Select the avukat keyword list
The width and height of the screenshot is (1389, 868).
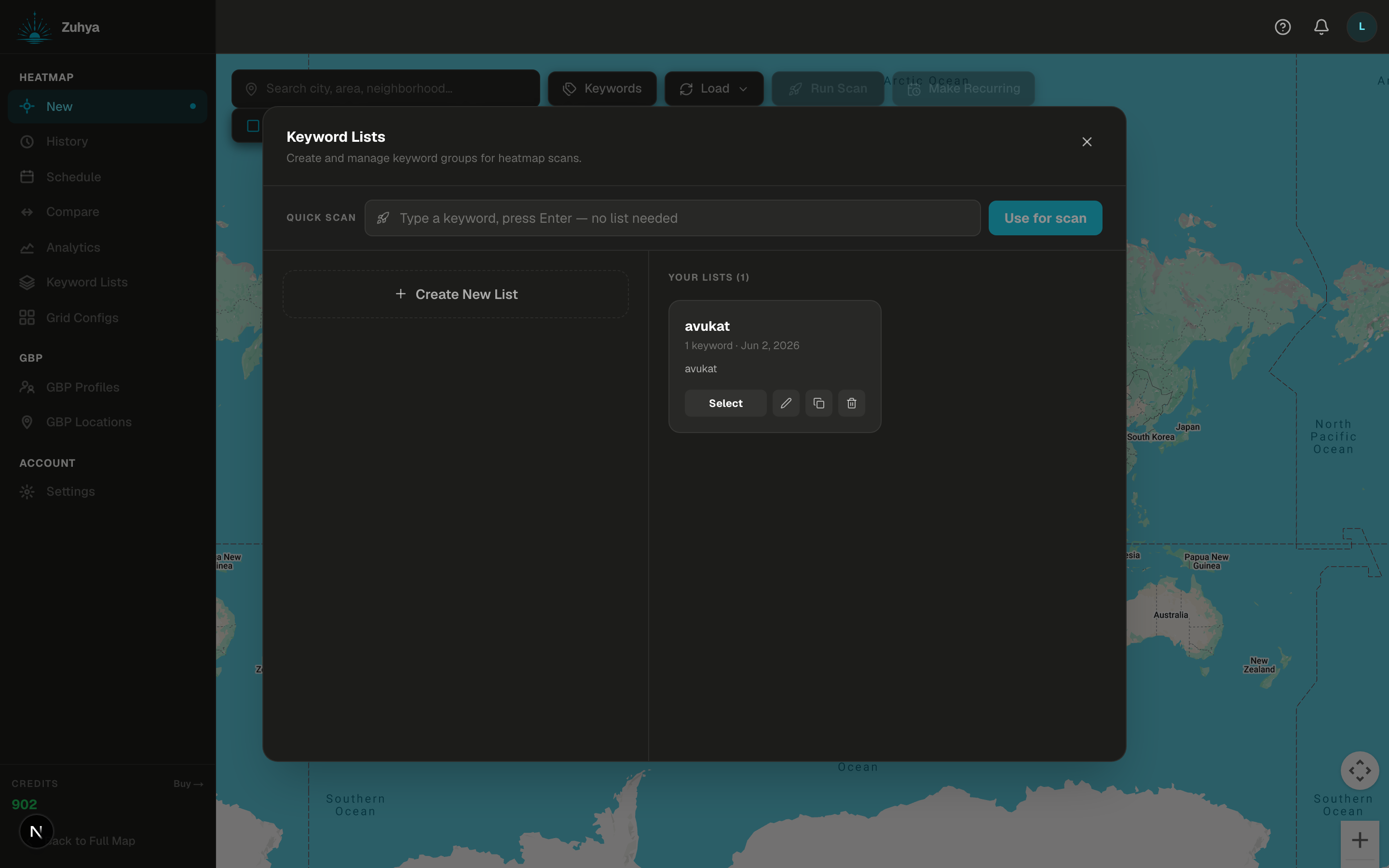click(x=725, y=403)
